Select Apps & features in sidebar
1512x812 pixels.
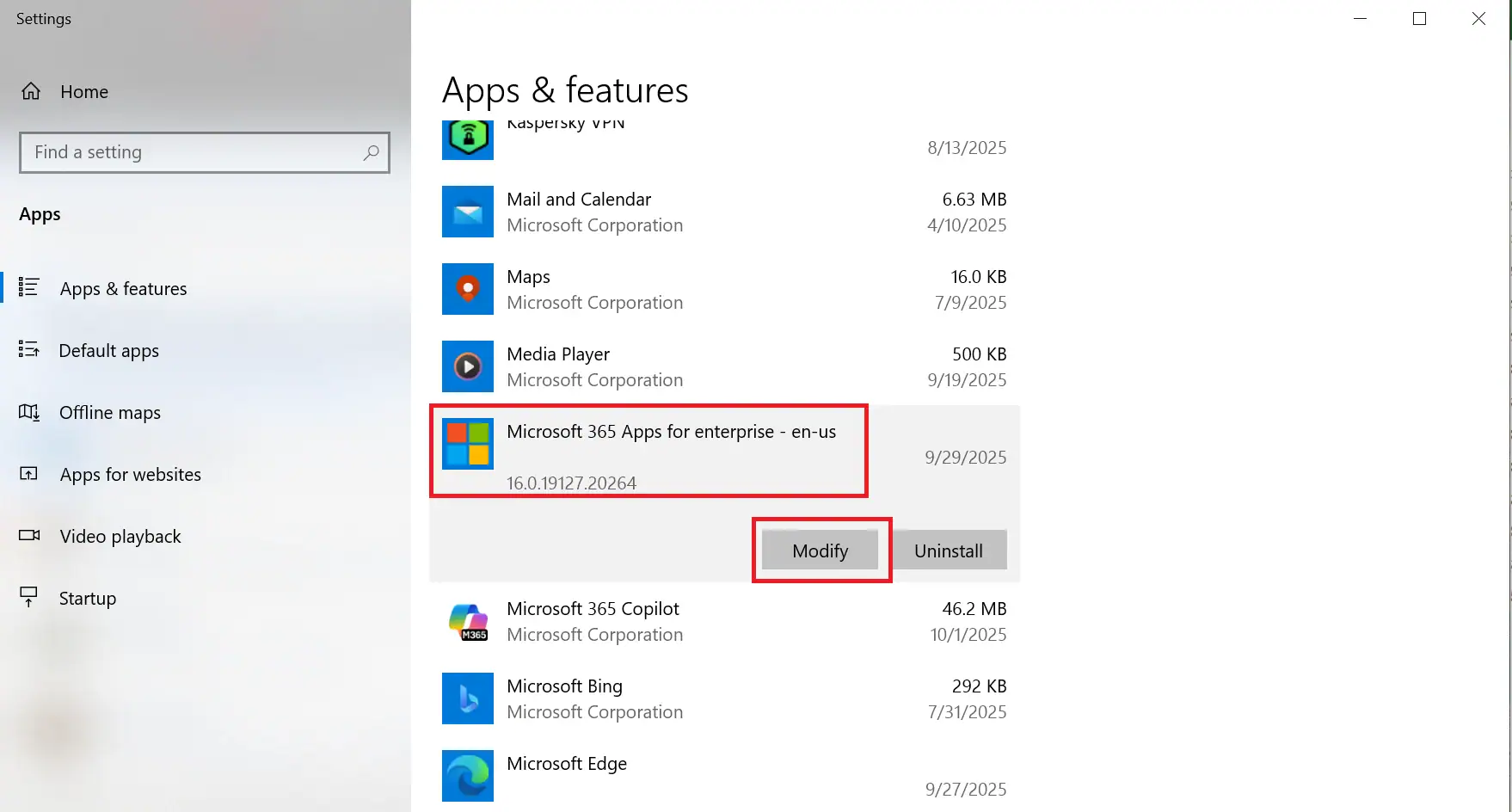123,289
